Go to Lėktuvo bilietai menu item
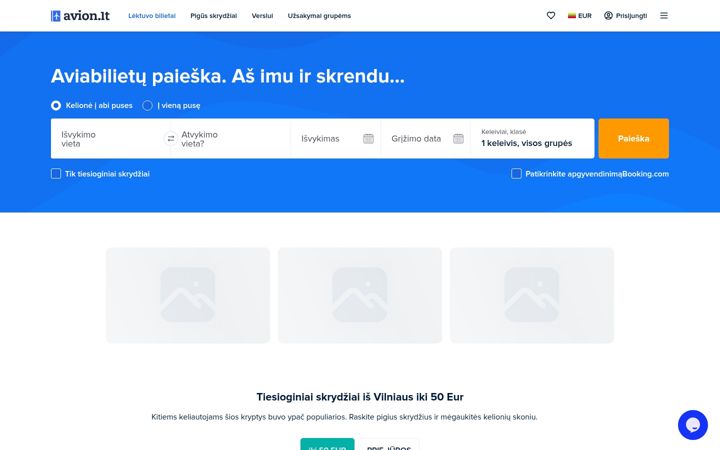 click(x=152, y=16)
